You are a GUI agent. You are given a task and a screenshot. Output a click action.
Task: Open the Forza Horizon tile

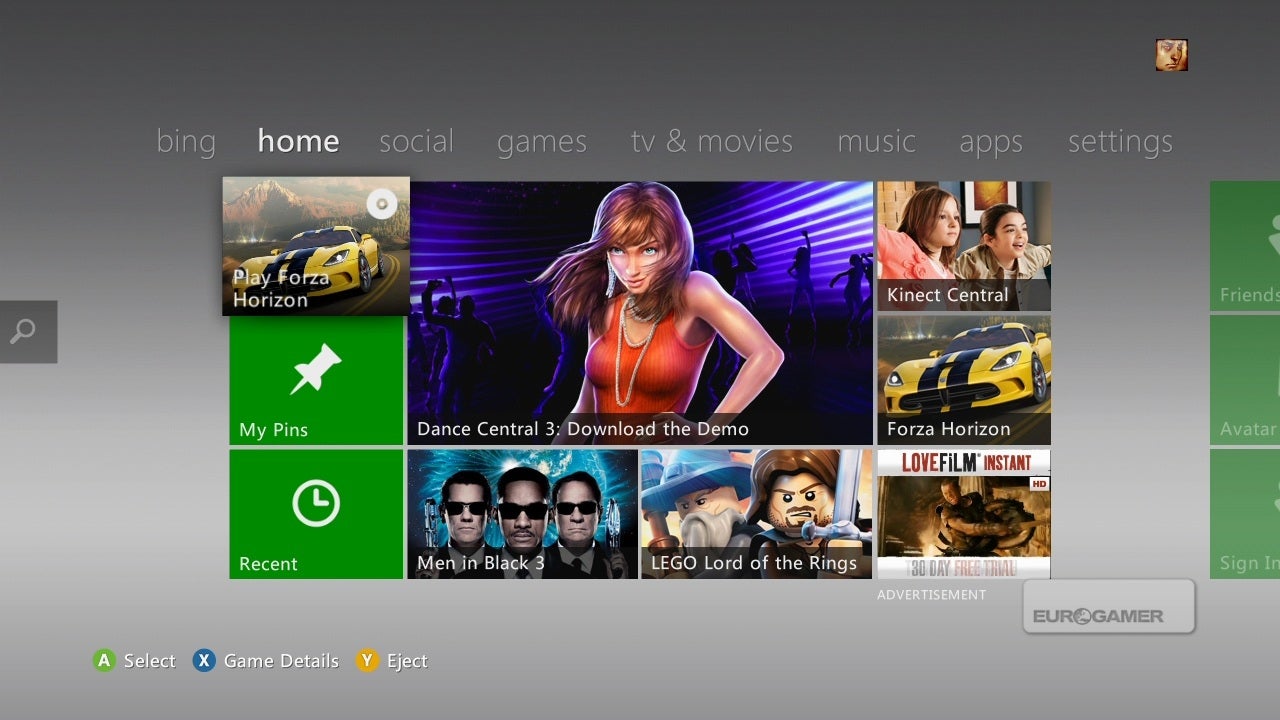pyautogui.click(x=964, y=380)
